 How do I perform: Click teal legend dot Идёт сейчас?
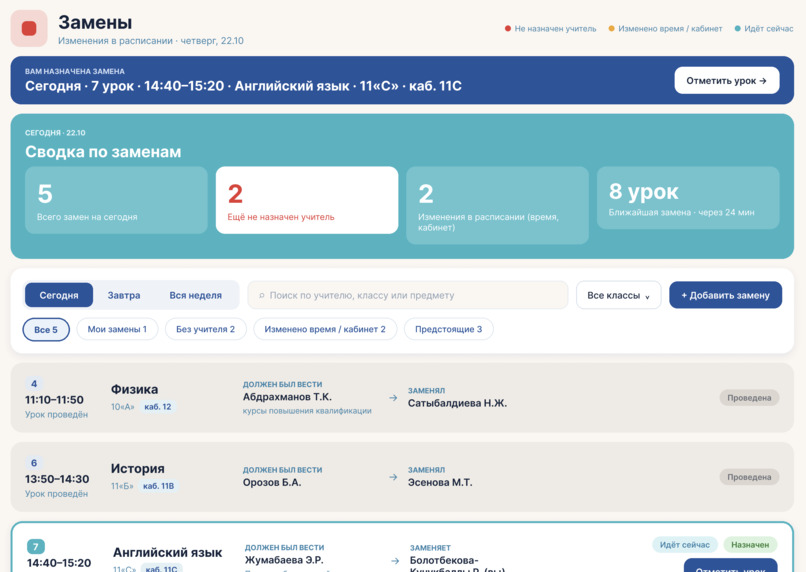[738, 29]
